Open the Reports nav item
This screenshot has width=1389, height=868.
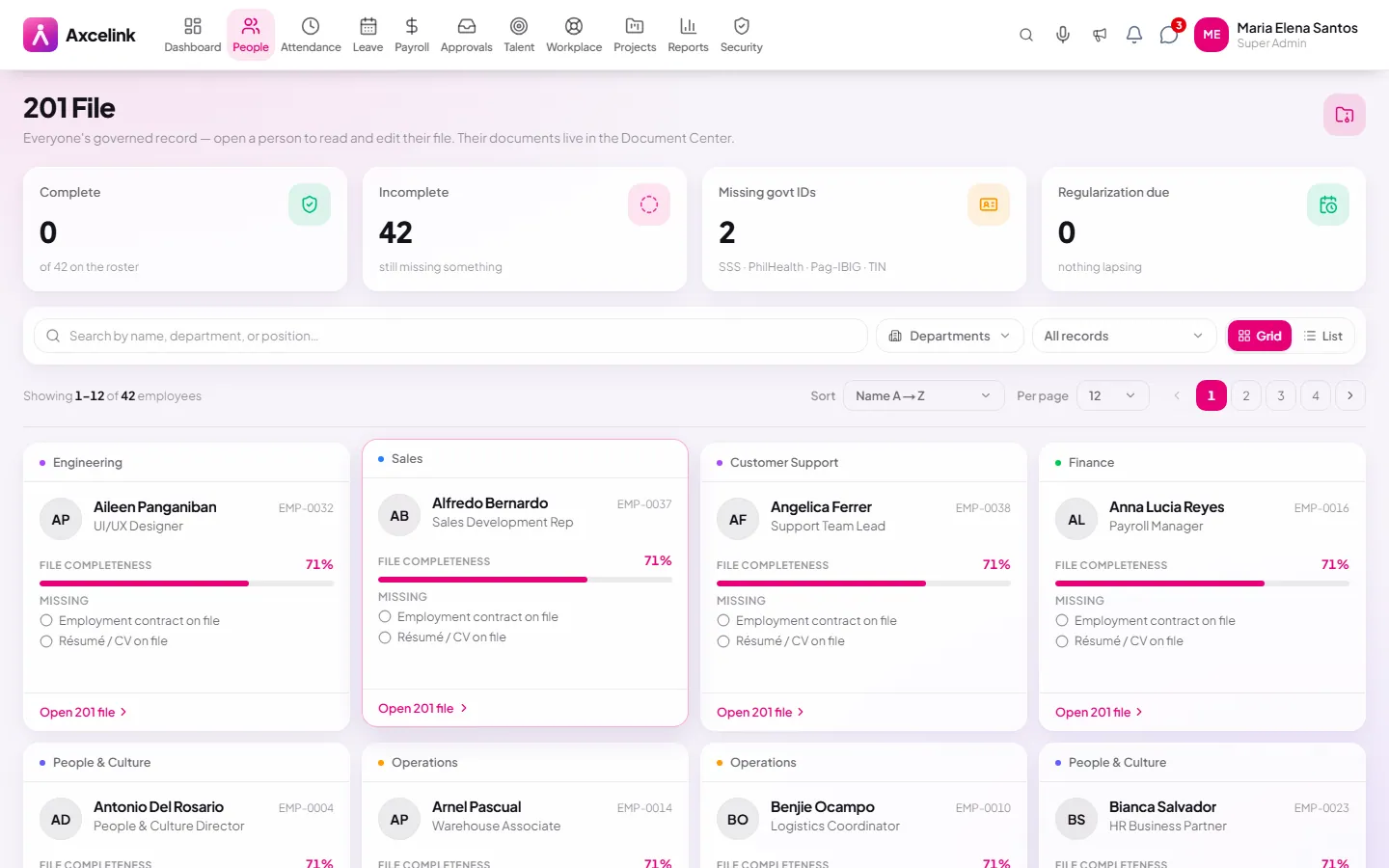(688, 35)
